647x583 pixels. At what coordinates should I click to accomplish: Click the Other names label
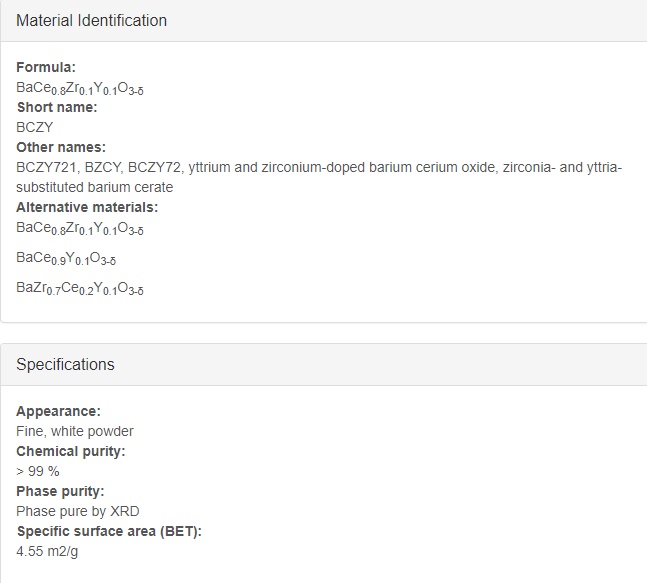[x=61, y=147]
